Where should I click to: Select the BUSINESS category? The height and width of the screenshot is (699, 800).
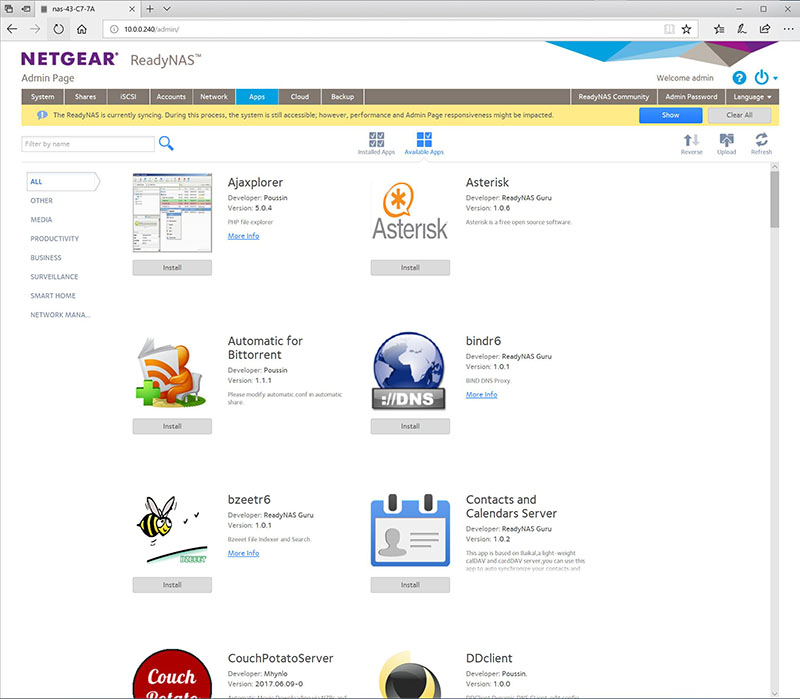click(x=45, y=258)
